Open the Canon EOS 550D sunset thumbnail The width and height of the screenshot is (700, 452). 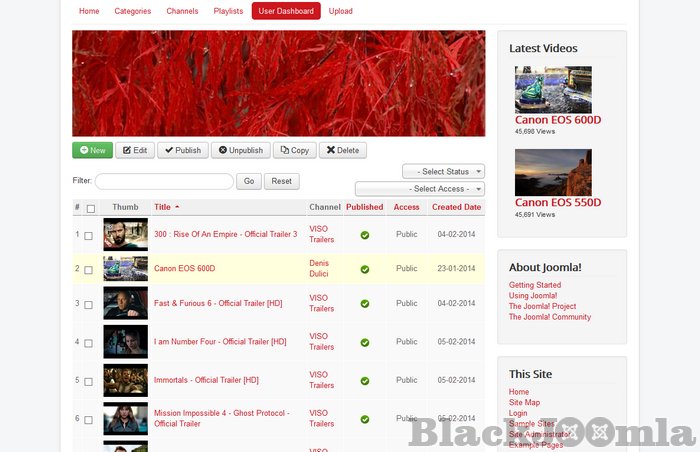[553, 173]
